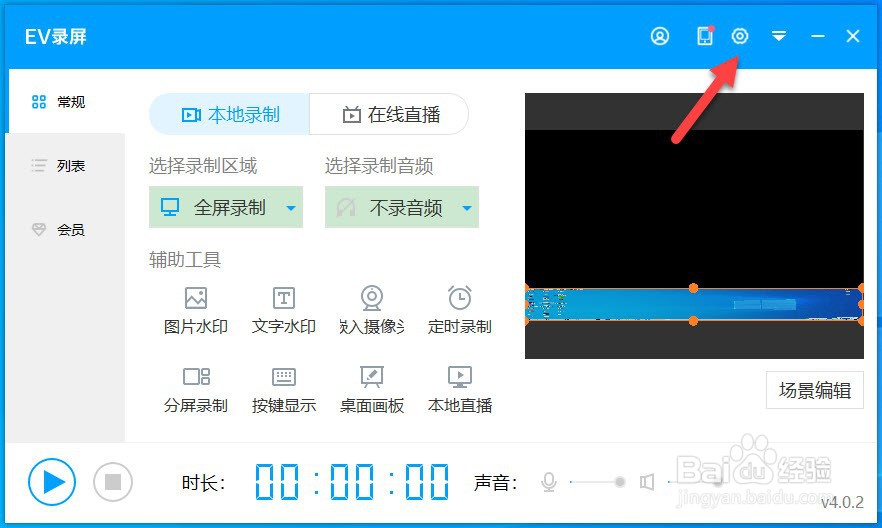This screenshot has width=882, height=528.
Task: Click the v4.0.2 version label
Action: coord(842,502)
